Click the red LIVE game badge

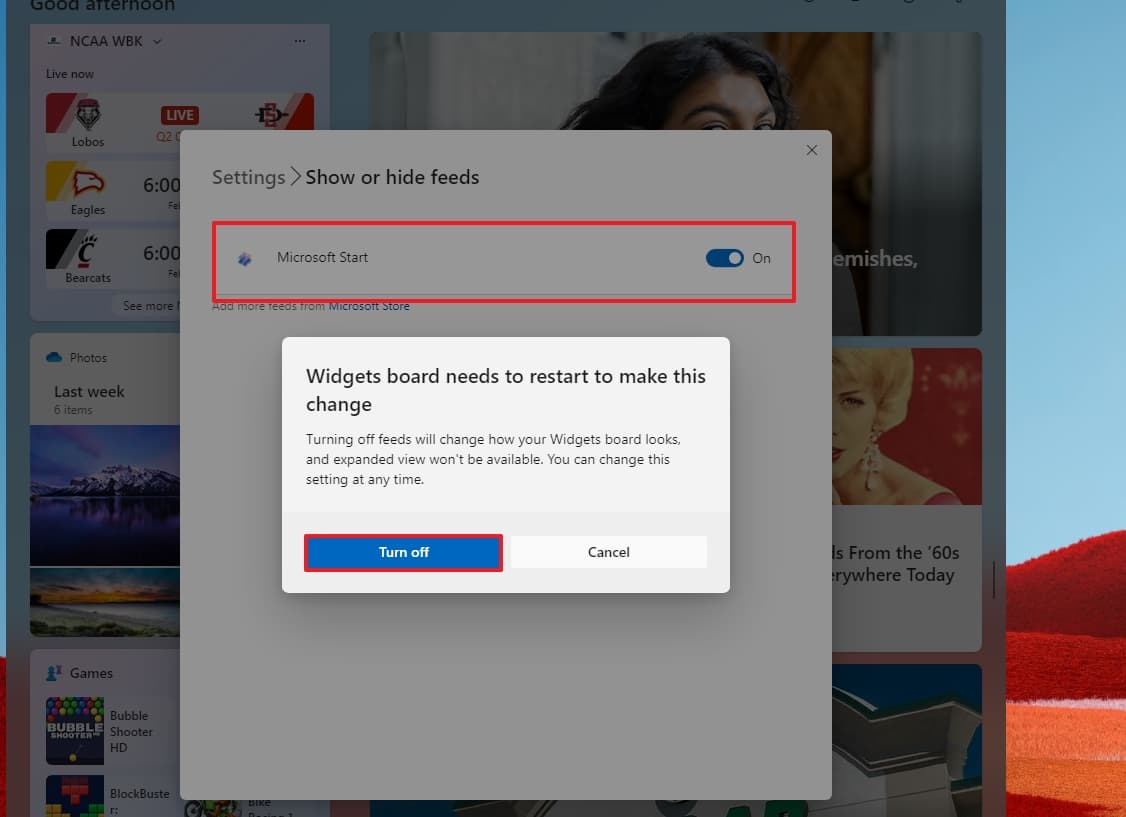[x=180, y=115]
